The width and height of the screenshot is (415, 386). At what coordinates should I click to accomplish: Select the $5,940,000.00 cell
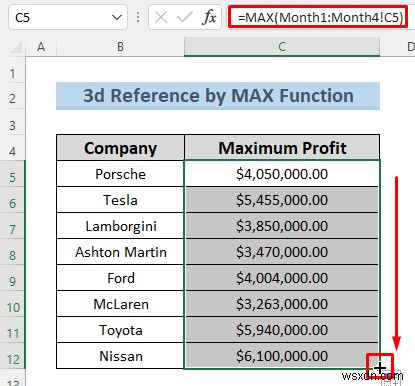click(x=282, y=330)
